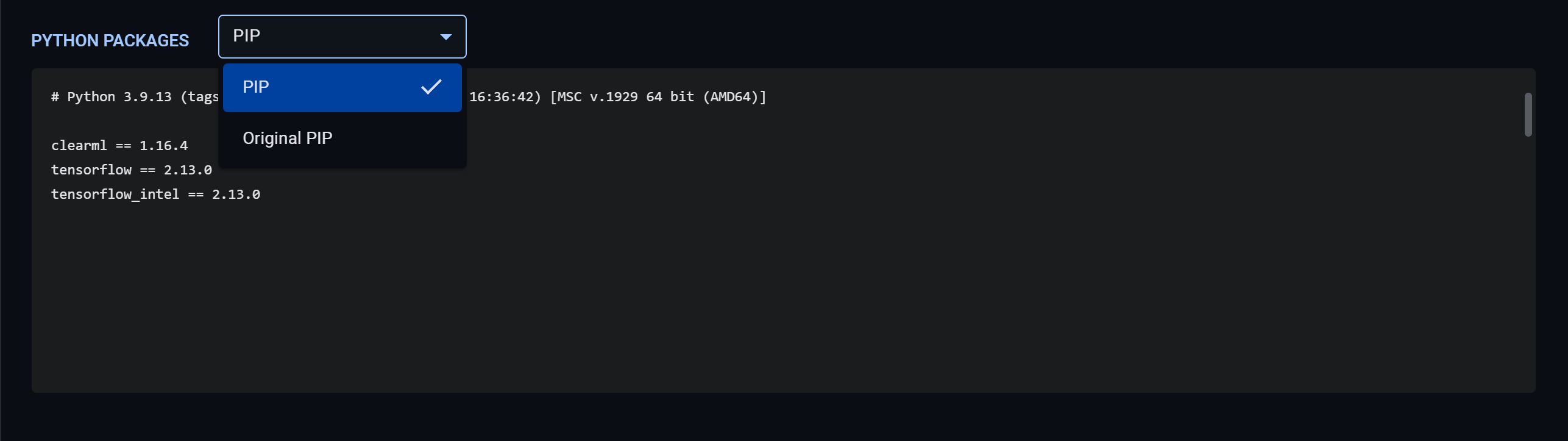Click the tensorflow == 2.13.0 line

(131, 170)
